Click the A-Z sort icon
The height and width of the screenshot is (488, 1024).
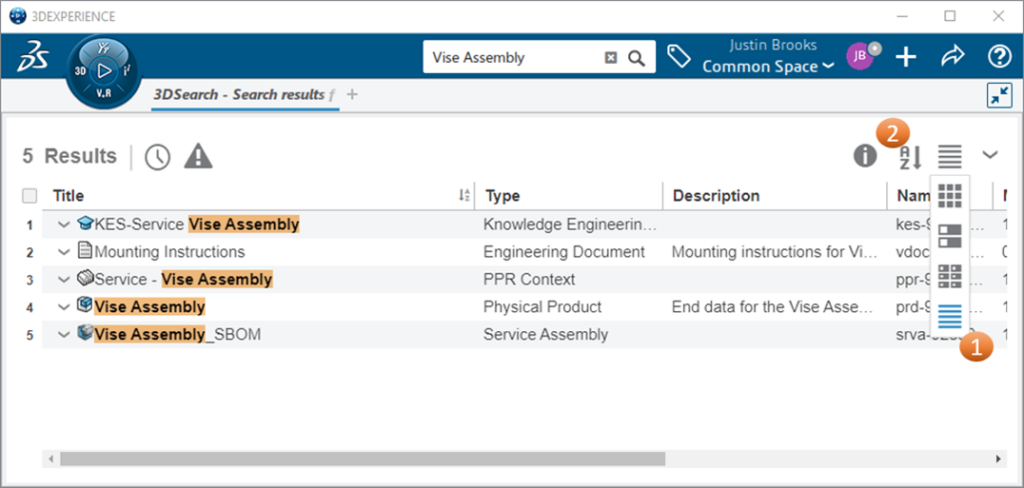[x=908, y=156]
